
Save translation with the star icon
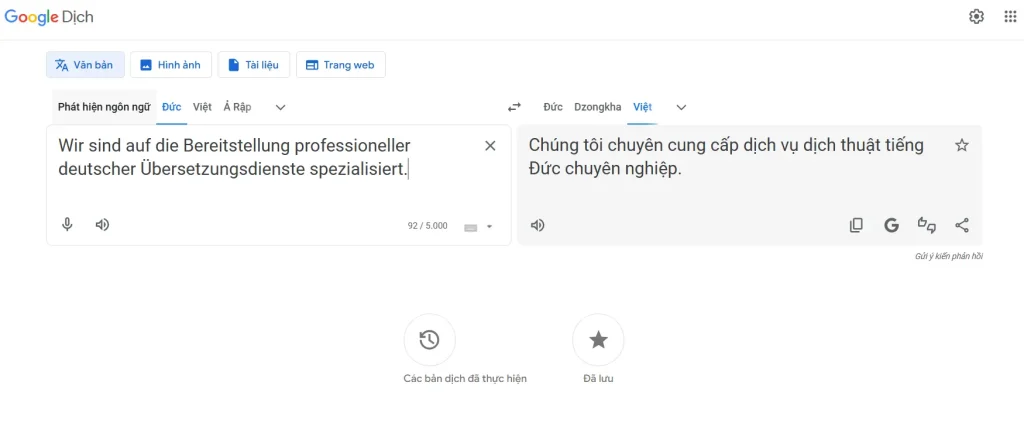click(x=962, y=145)
